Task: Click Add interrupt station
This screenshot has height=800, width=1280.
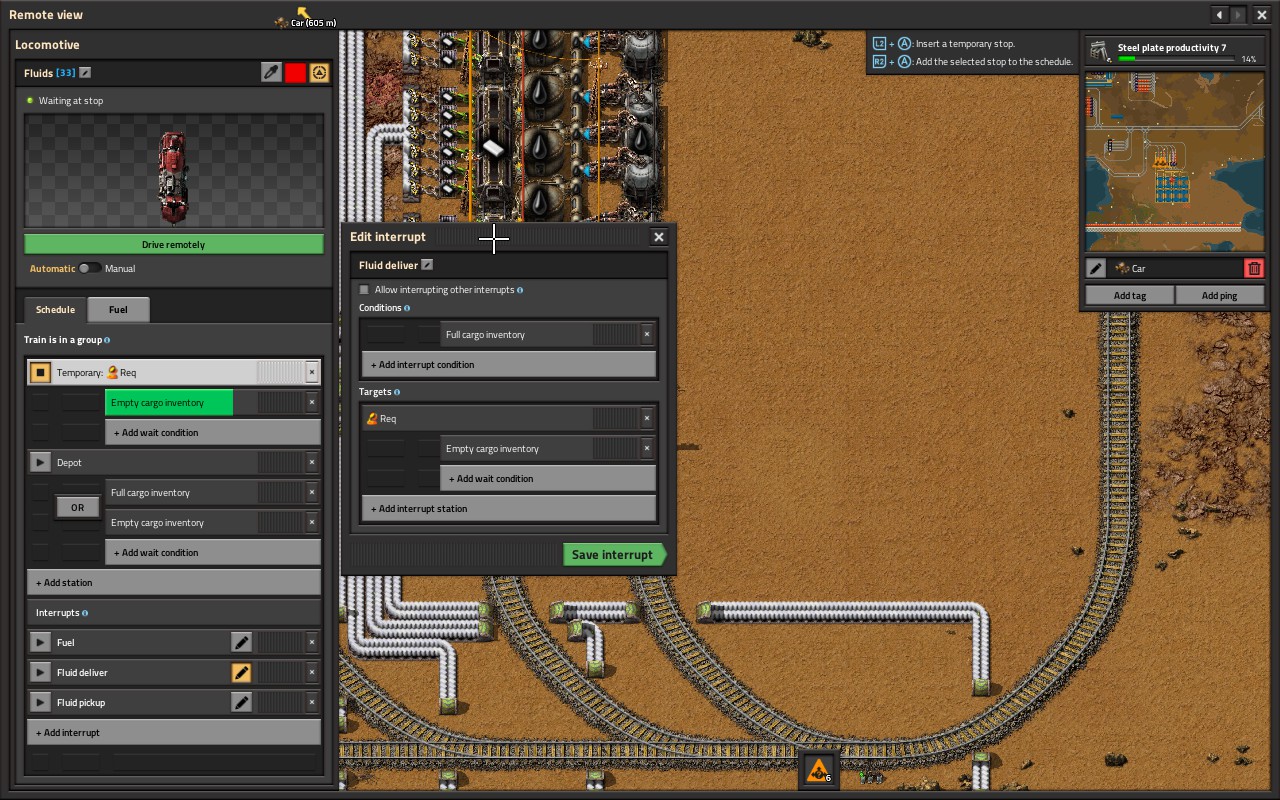Action: coord(508,508)
